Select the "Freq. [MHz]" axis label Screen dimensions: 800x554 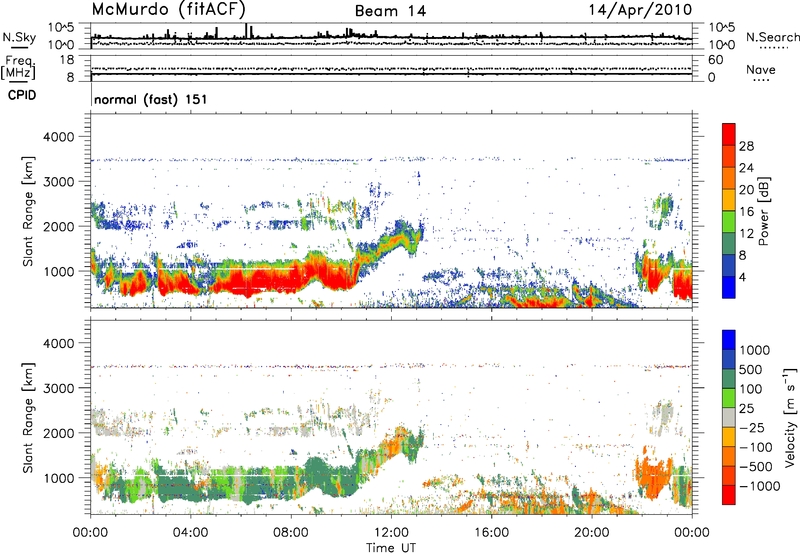coord(19,68)
